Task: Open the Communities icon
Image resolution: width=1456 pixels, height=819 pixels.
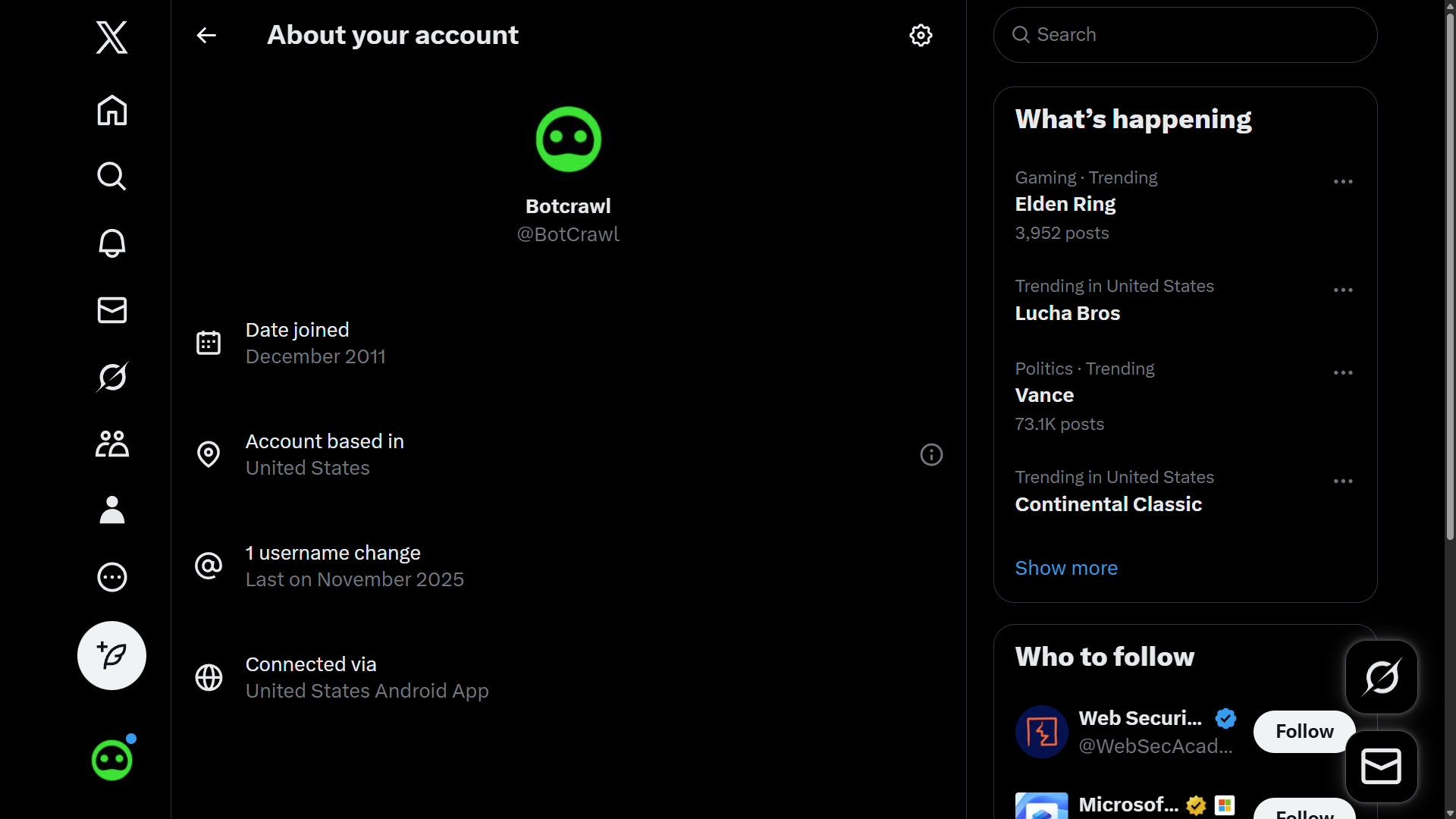Action: (111, 444)
